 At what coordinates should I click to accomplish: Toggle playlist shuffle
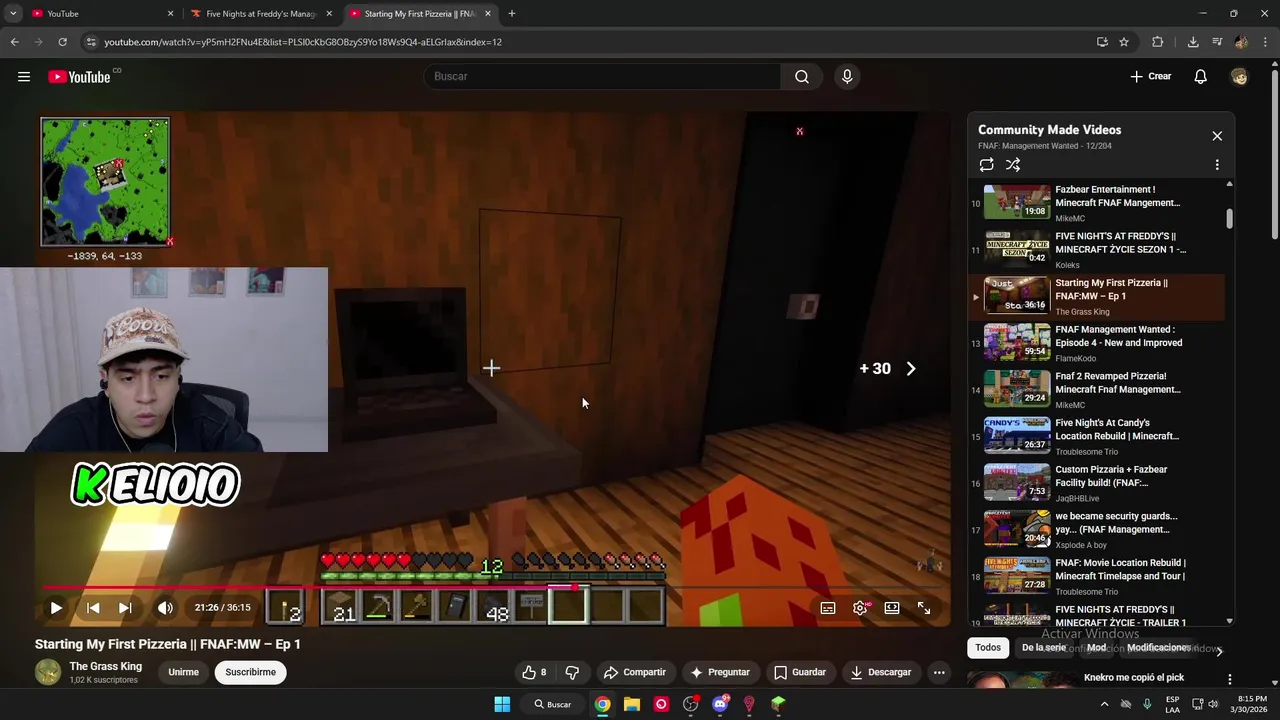coord(1013,165)
